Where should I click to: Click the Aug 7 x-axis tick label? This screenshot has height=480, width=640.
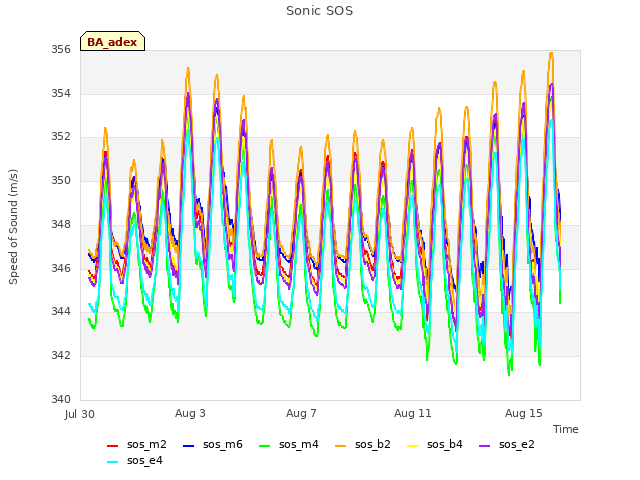click(x=301, y=413)
